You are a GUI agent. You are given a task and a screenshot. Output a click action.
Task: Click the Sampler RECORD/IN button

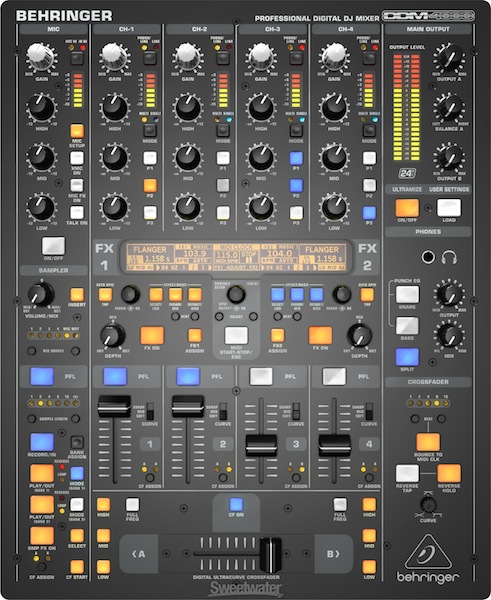pyautogui.click(x=42, y=442)
